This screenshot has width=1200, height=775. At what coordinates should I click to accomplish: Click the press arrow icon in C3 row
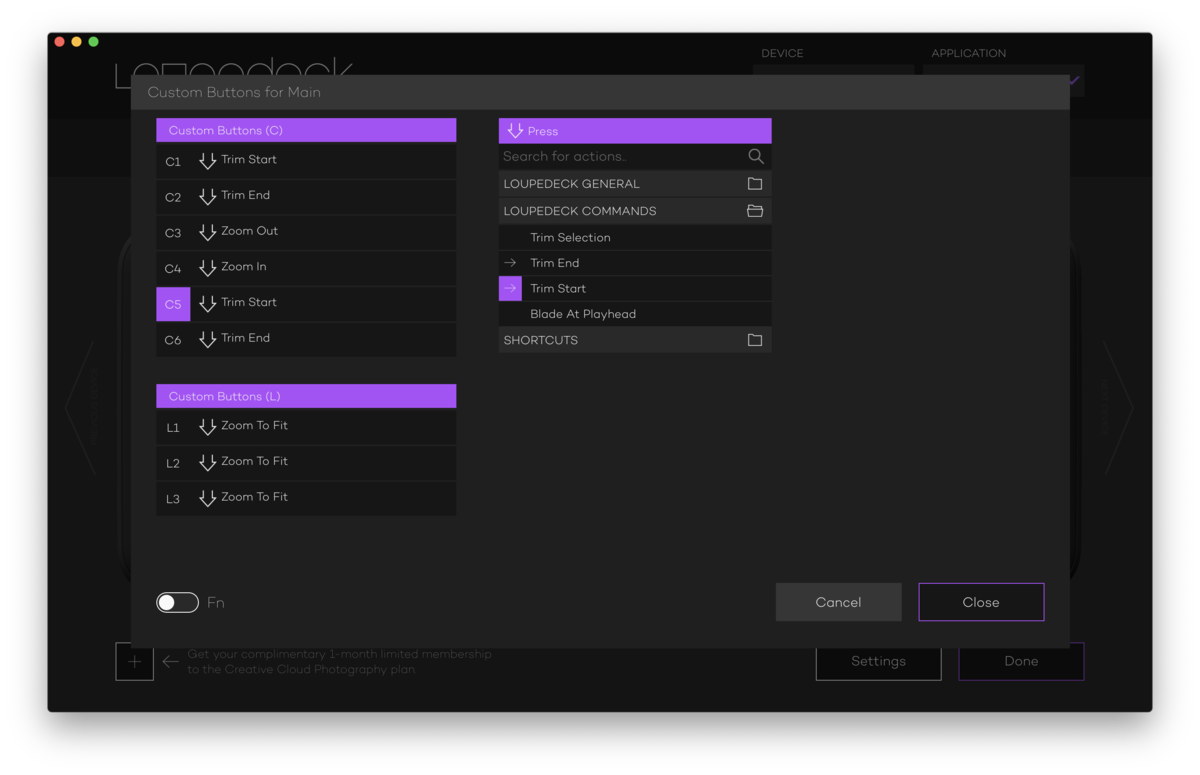208,232
